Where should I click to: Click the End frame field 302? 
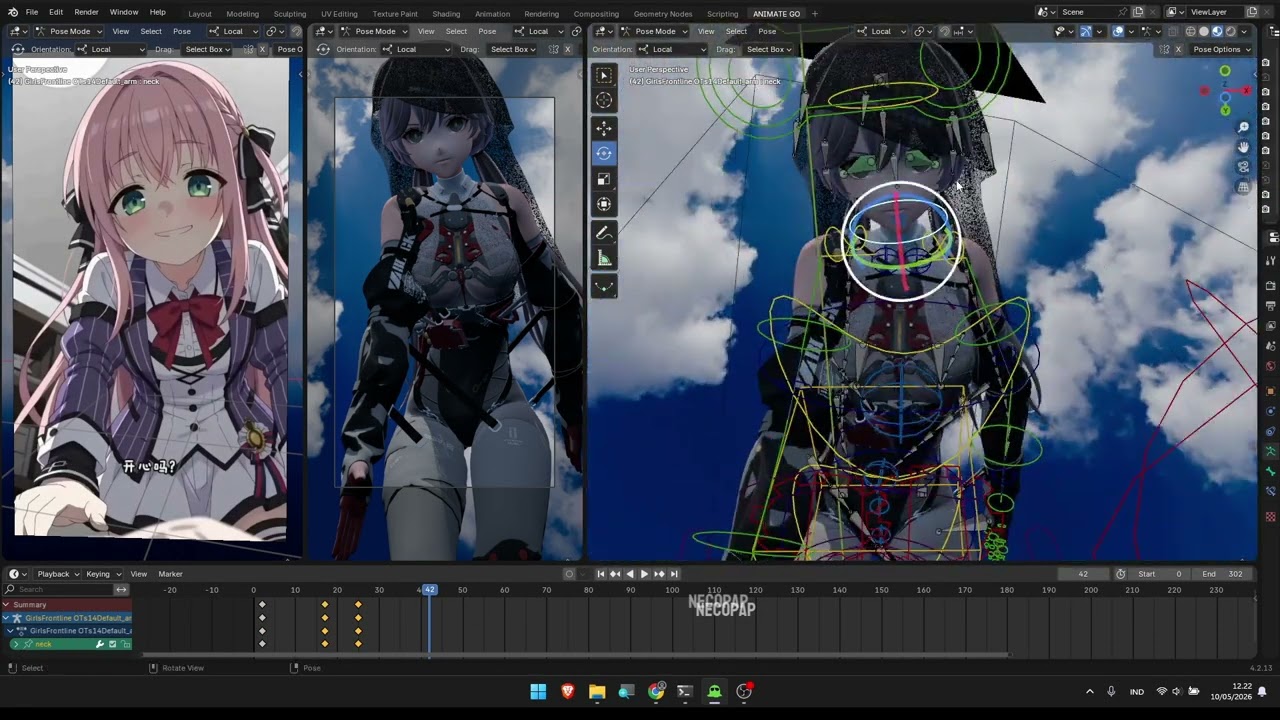pos(1222,574)
